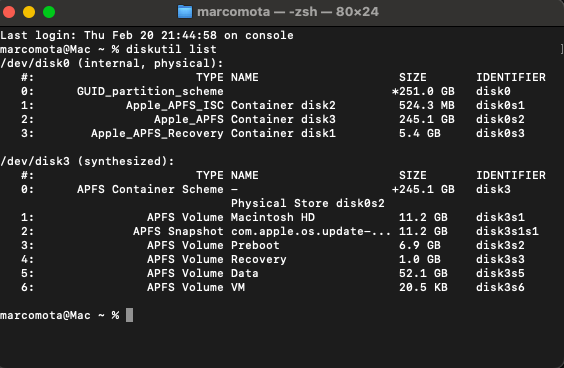The height and width of the screenshot is (368, 564).
Task: Click 'Physical Store disk0s2' text
Action: [x=308, y=204]
